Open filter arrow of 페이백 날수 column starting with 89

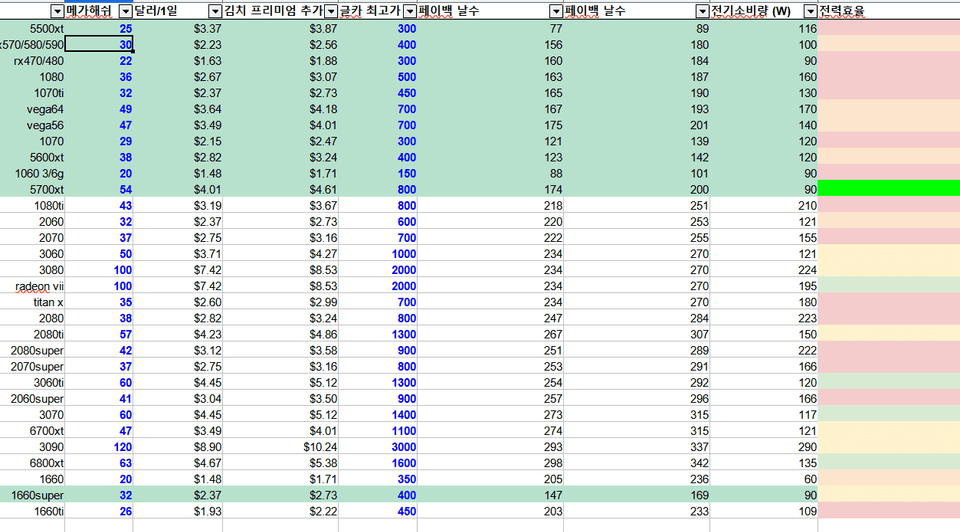[x=702, y=11]
